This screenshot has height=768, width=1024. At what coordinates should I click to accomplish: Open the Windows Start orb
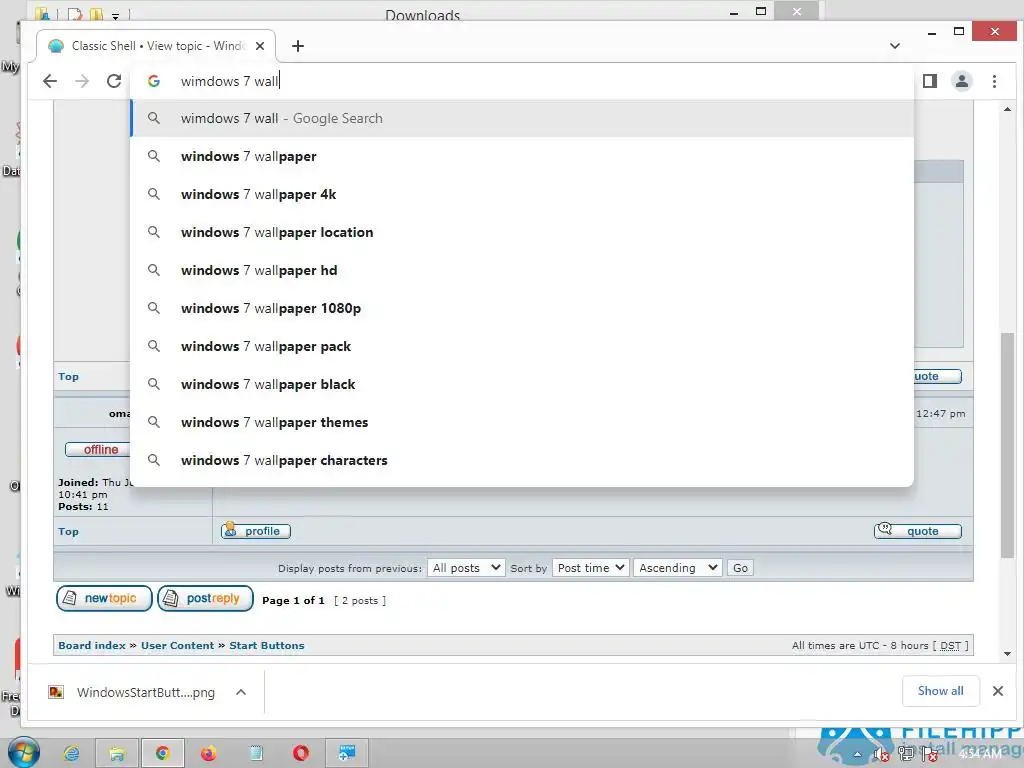tap(23, 752)
